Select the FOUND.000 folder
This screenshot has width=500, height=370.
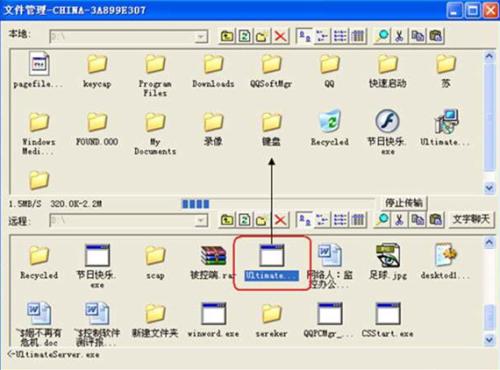[x=97, y=129]
